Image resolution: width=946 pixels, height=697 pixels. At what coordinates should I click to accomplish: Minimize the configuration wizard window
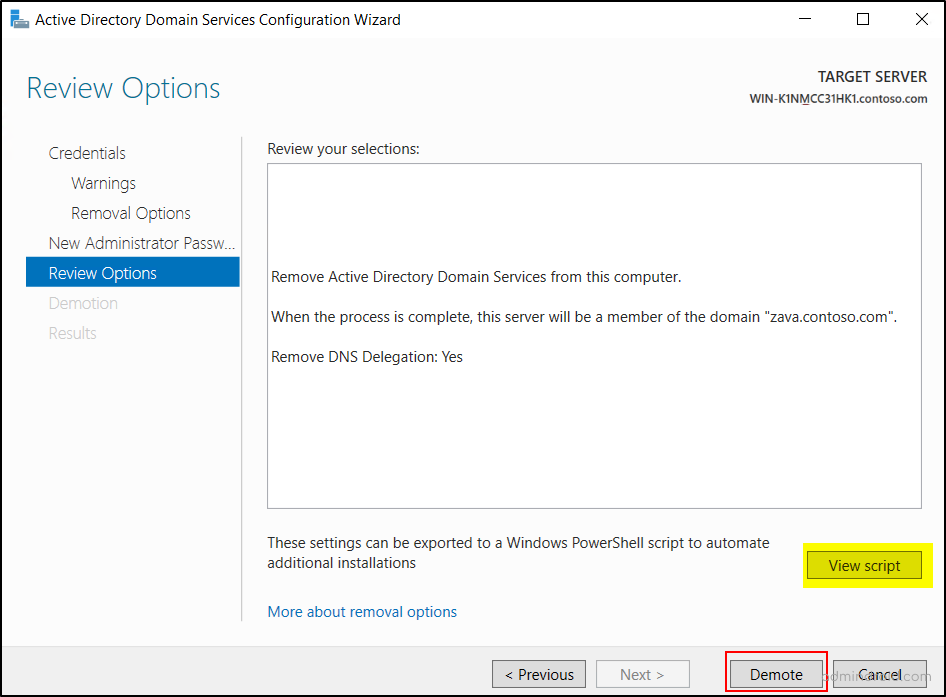pos(804,19)
